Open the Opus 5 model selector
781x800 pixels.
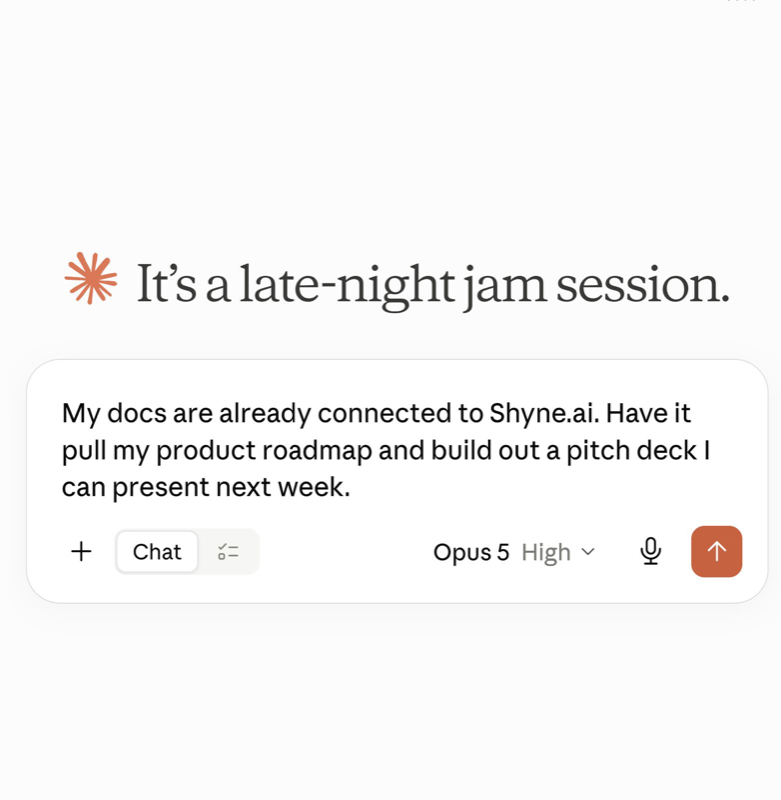[471, 552]
